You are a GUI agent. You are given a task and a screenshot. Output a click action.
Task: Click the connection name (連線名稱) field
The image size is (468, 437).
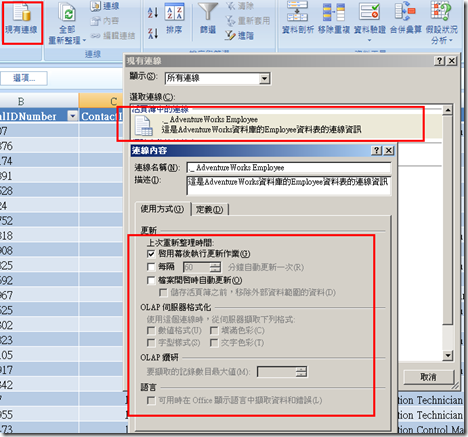pos(289,168)
